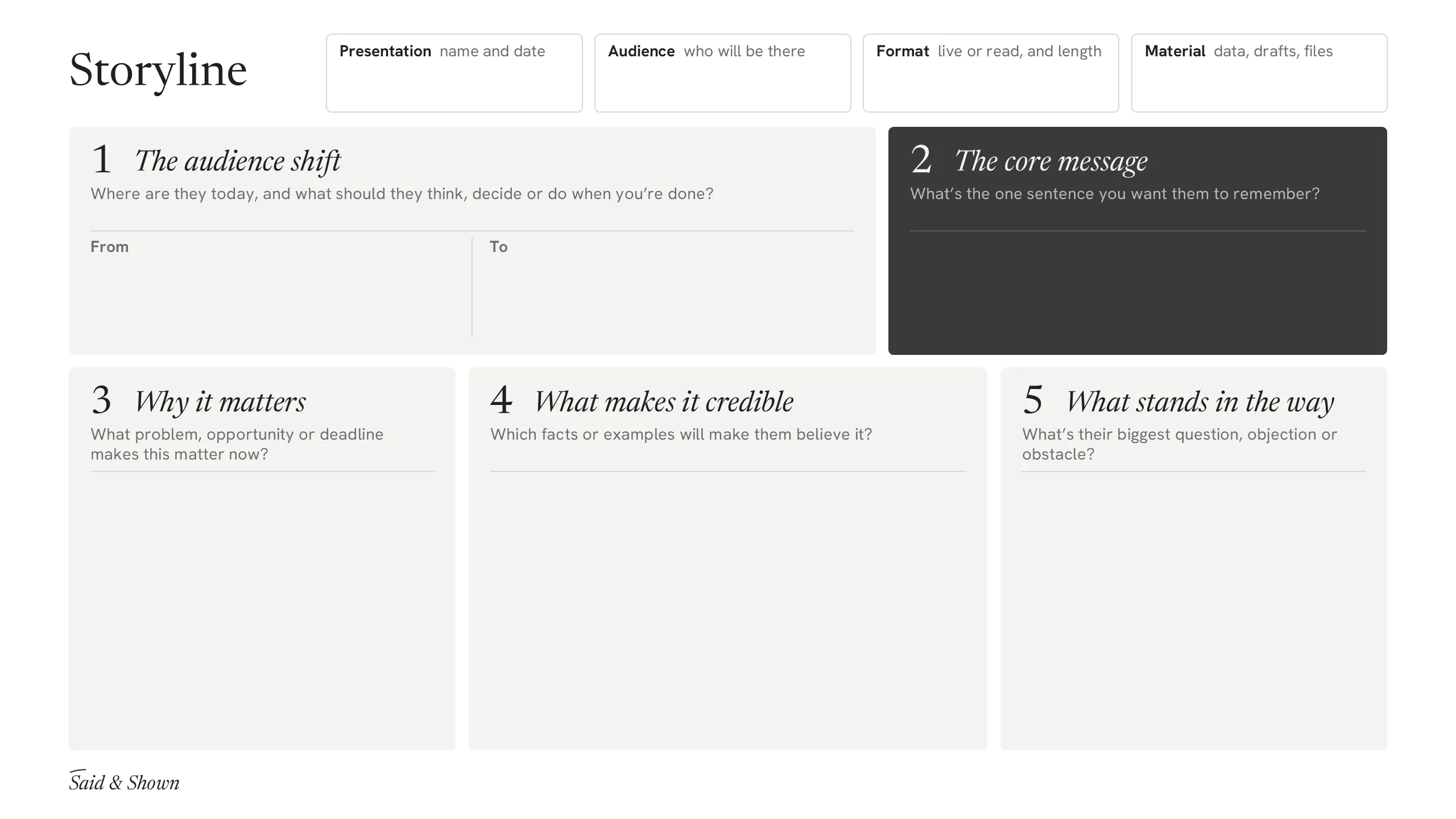Click 'What's the one sentence you want…' text

[x=1115, y=194]
